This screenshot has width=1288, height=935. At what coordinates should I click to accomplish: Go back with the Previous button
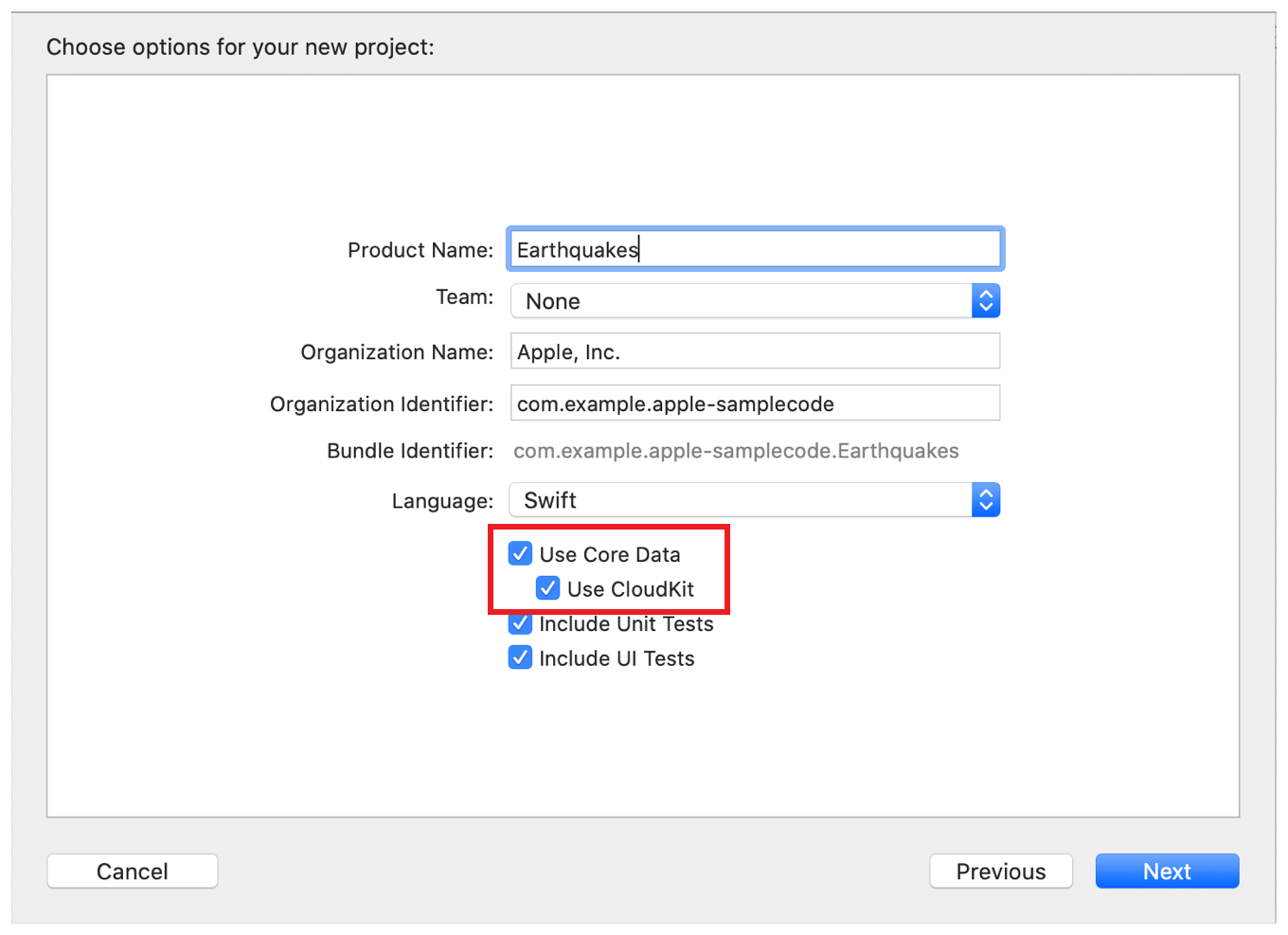(x=1000, y=872)
